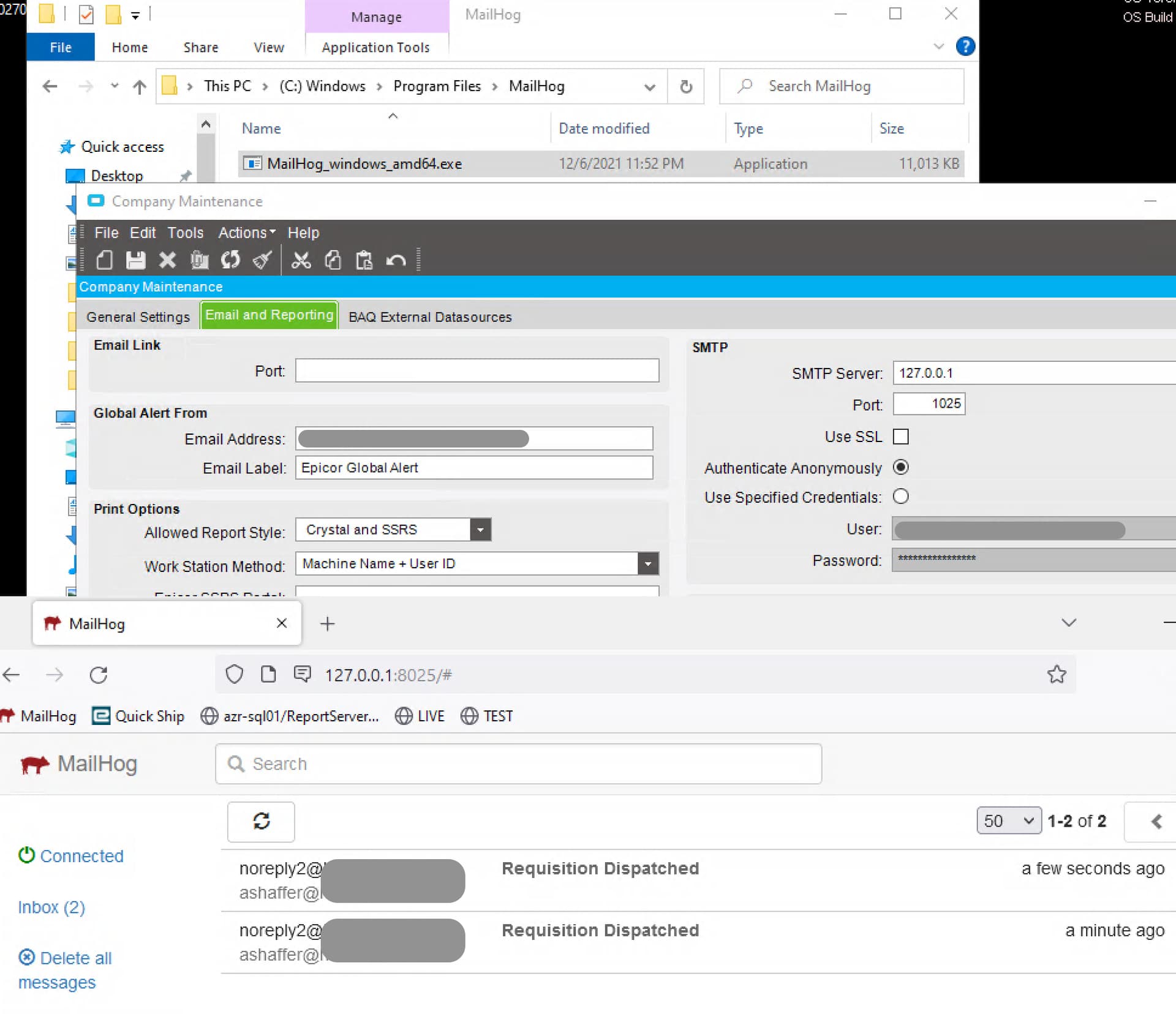The height and width of the screenshot is (1014, 1176).
Task: Click the SMTP Server input field
Action: [x=1034, y=373]
